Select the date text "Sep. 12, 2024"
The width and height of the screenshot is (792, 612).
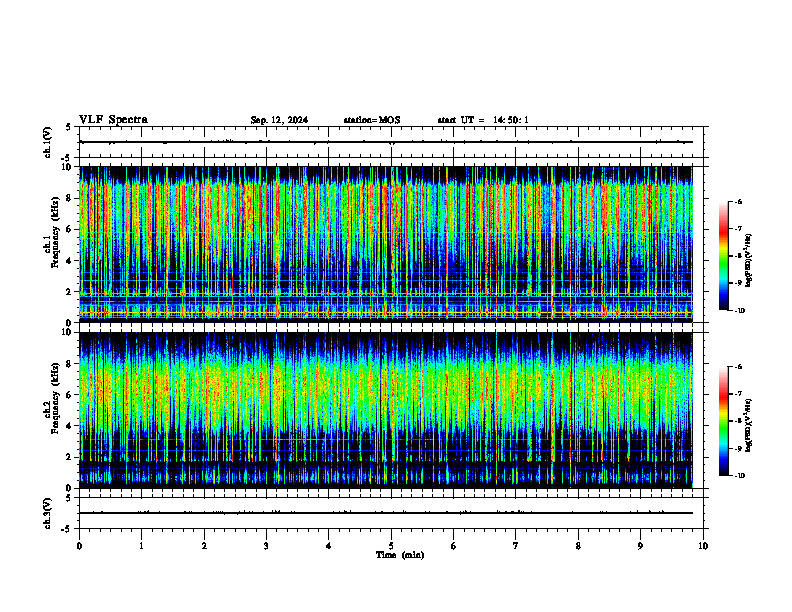pyautogui.click(x=279, y=120)
